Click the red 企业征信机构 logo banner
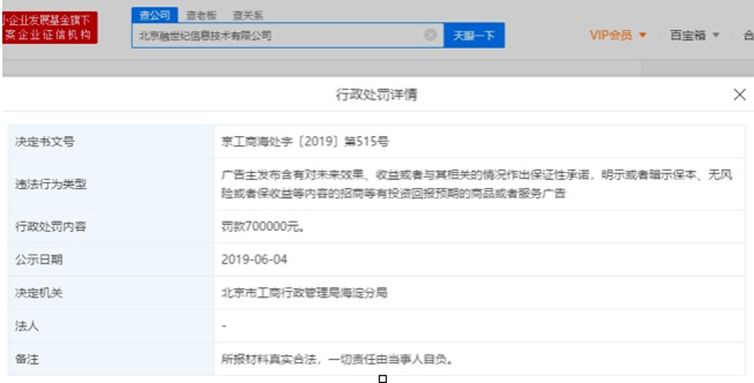The image size is (754, 383). (50, 27)
